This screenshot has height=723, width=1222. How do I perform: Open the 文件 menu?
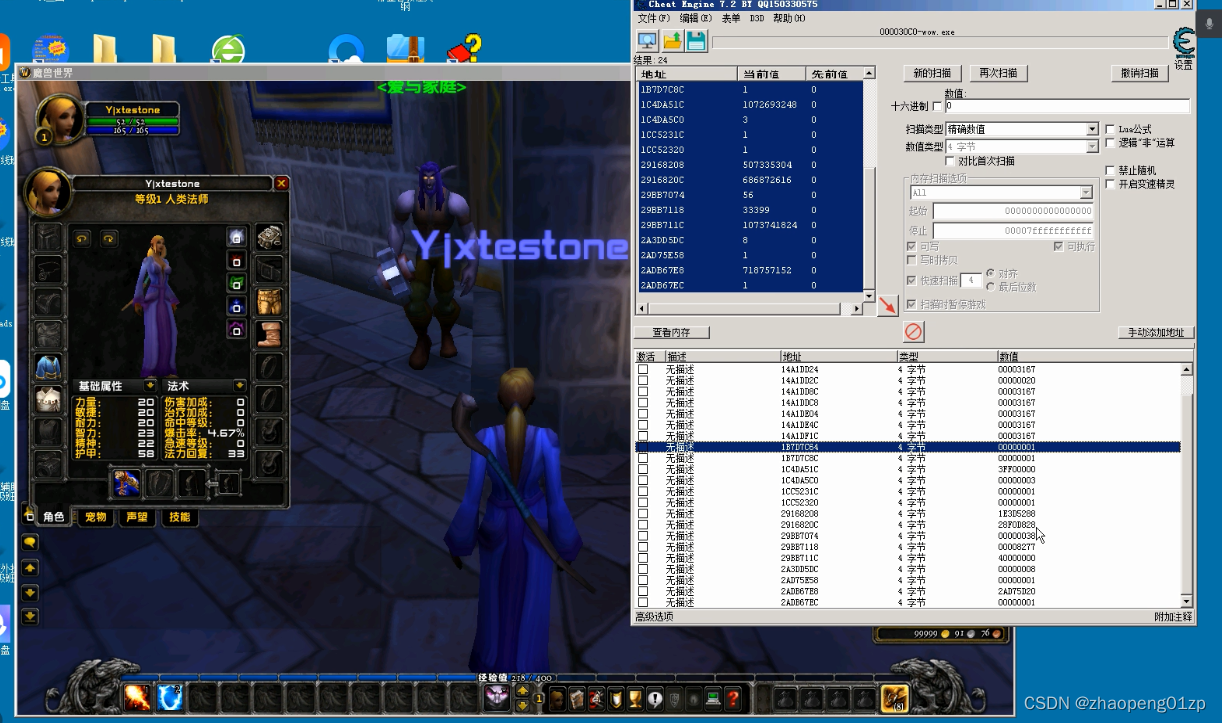pyautogui.click(x=654, y=18)
